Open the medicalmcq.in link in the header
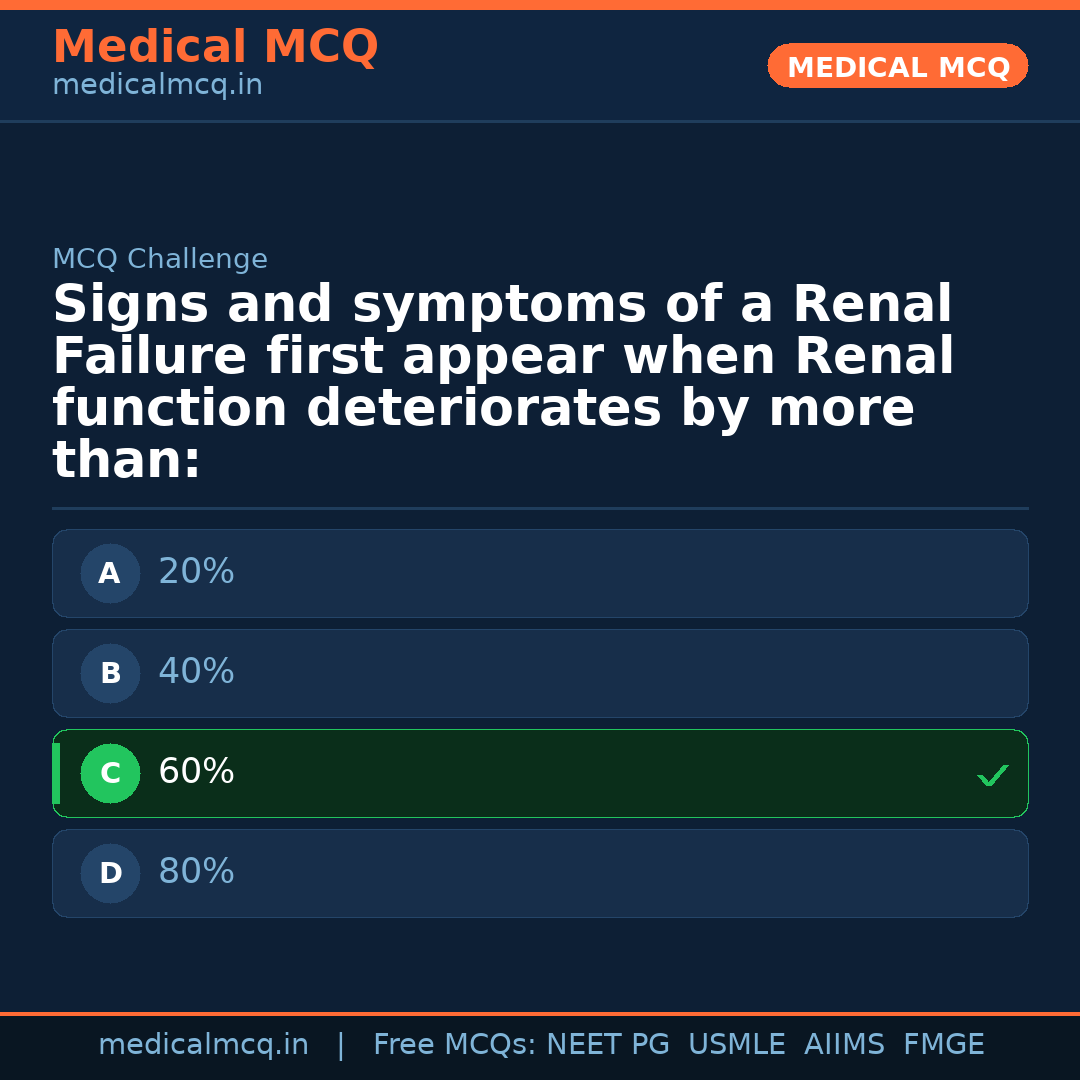Viewport: 1080px width, 1080px height. (157, 84)
